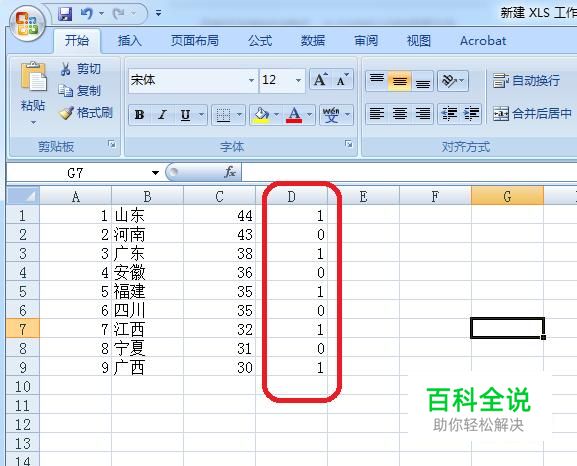Align text right
This screenshot has height=466, width=577.
422,113
